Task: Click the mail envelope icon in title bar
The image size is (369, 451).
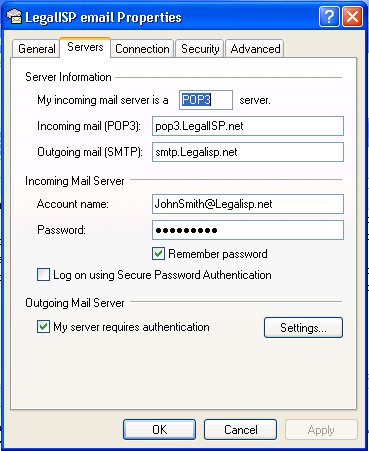Action: (14, 17)
